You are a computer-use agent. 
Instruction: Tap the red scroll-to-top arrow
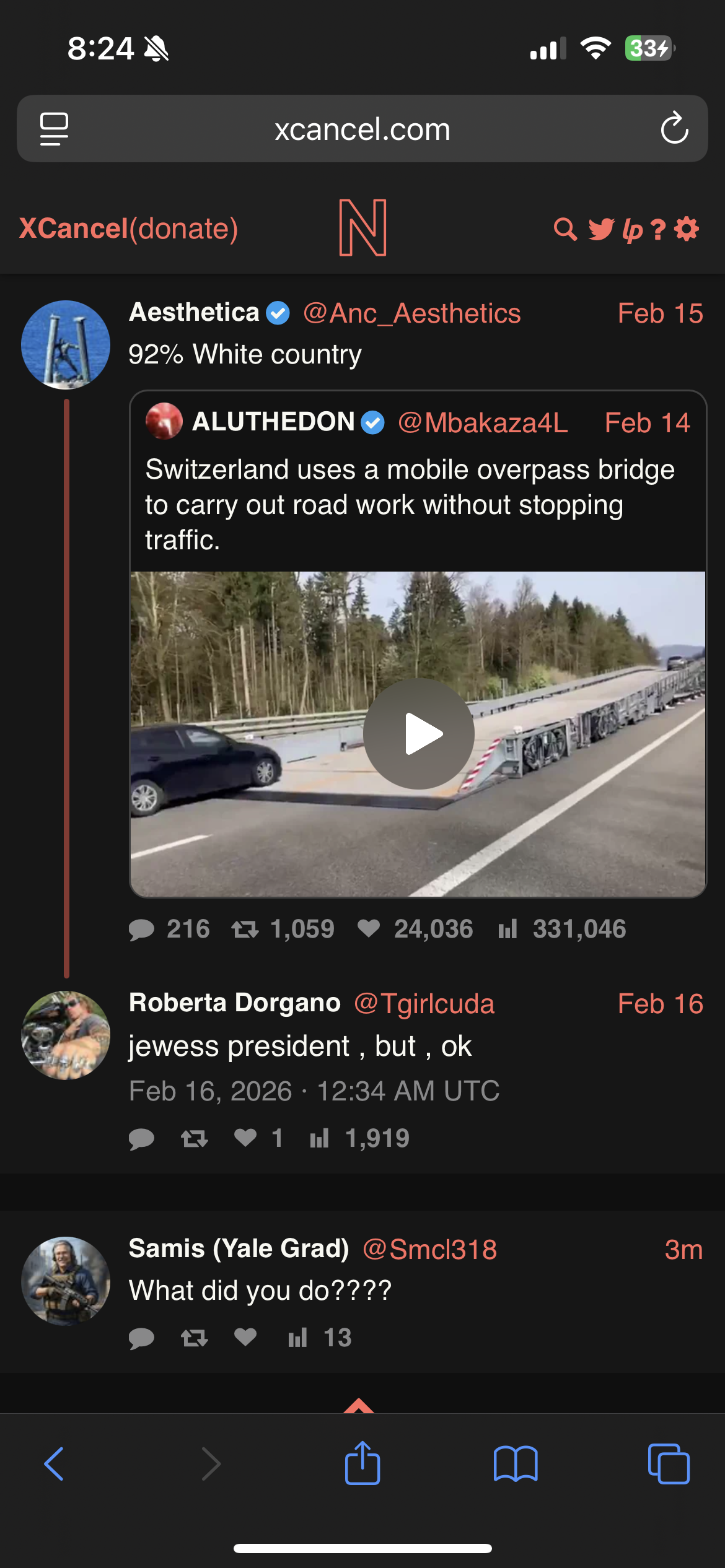359,1406
